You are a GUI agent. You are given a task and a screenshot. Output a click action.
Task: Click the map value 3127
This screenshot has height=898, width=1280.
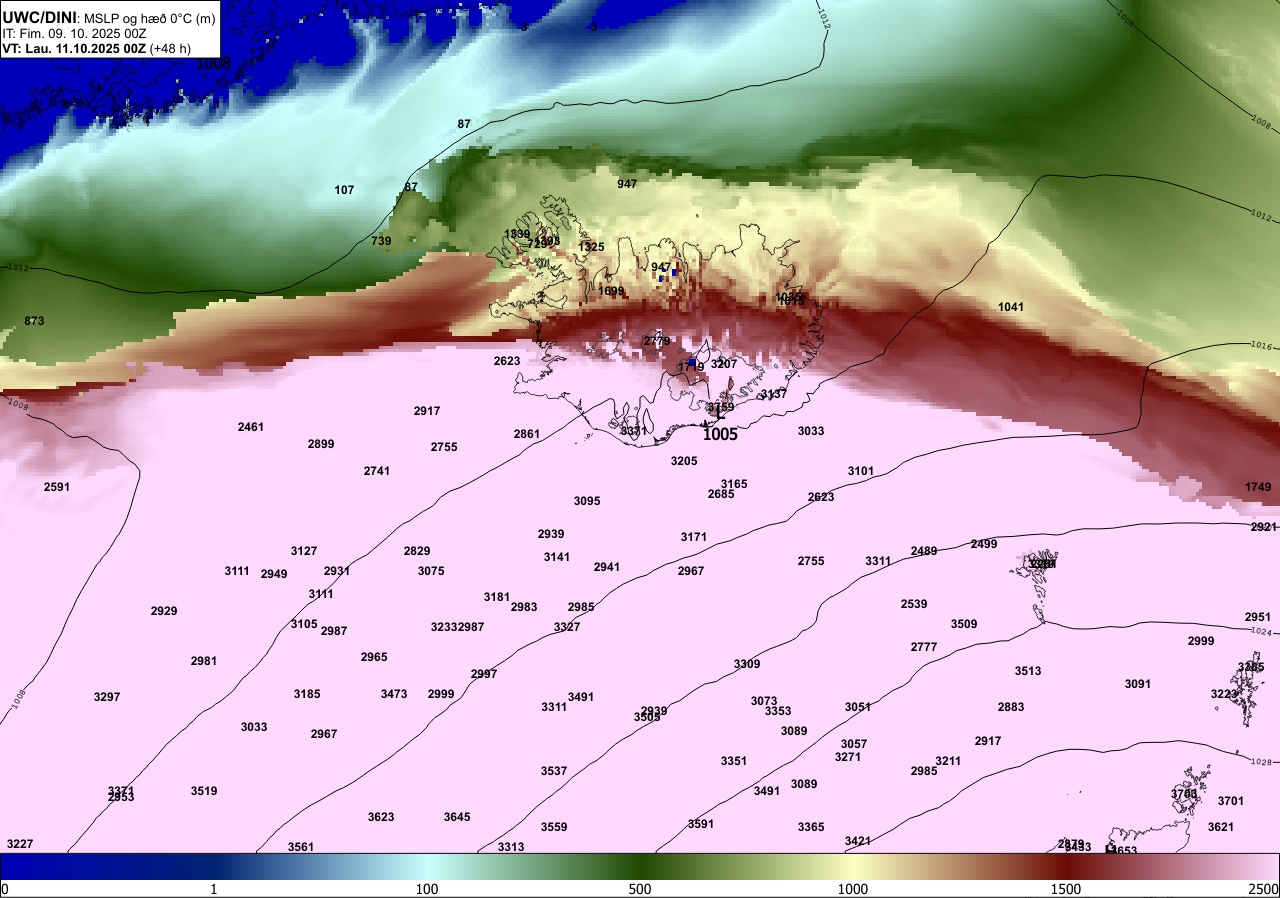[x=304, y=551]
